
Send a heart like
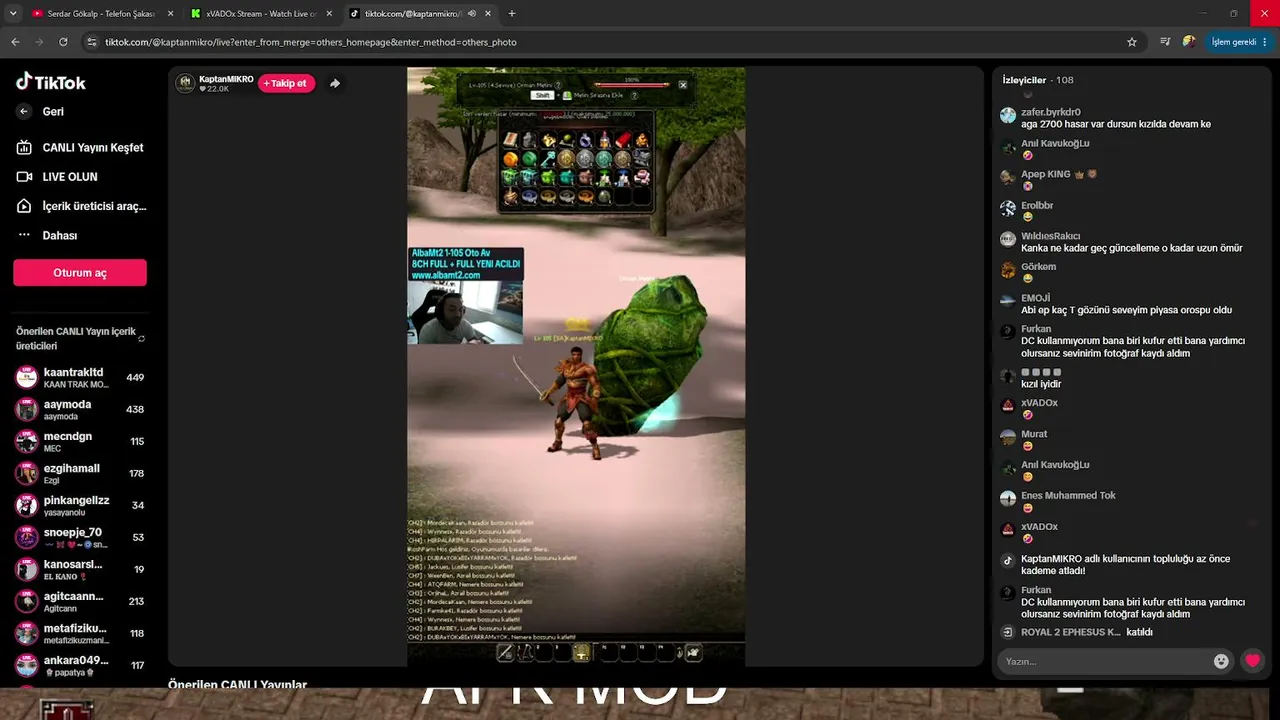(x=1252, y=661)
